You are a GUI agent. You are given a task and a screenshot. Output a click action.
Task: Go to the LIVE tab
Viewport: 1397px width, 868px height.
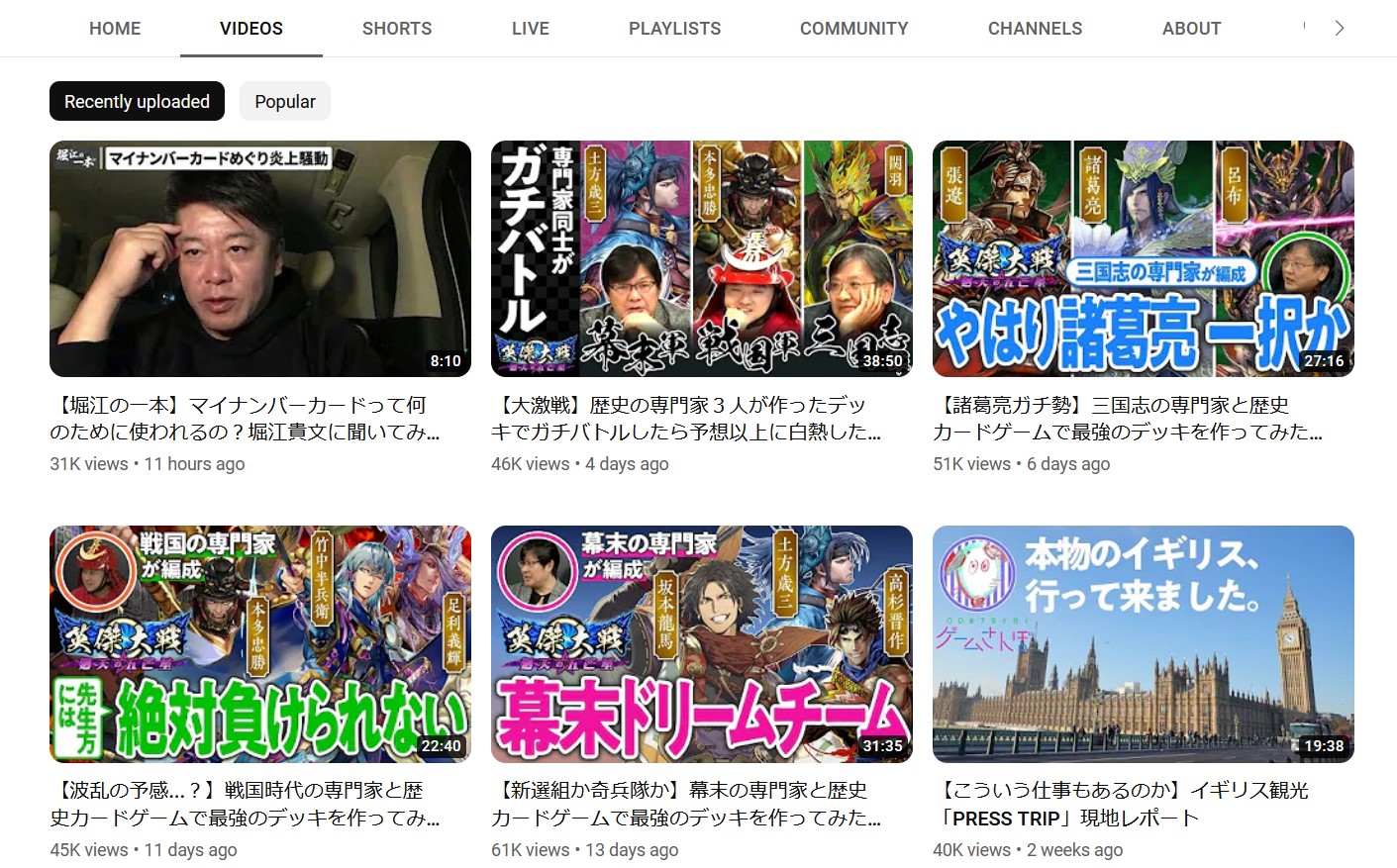[531, 29]
